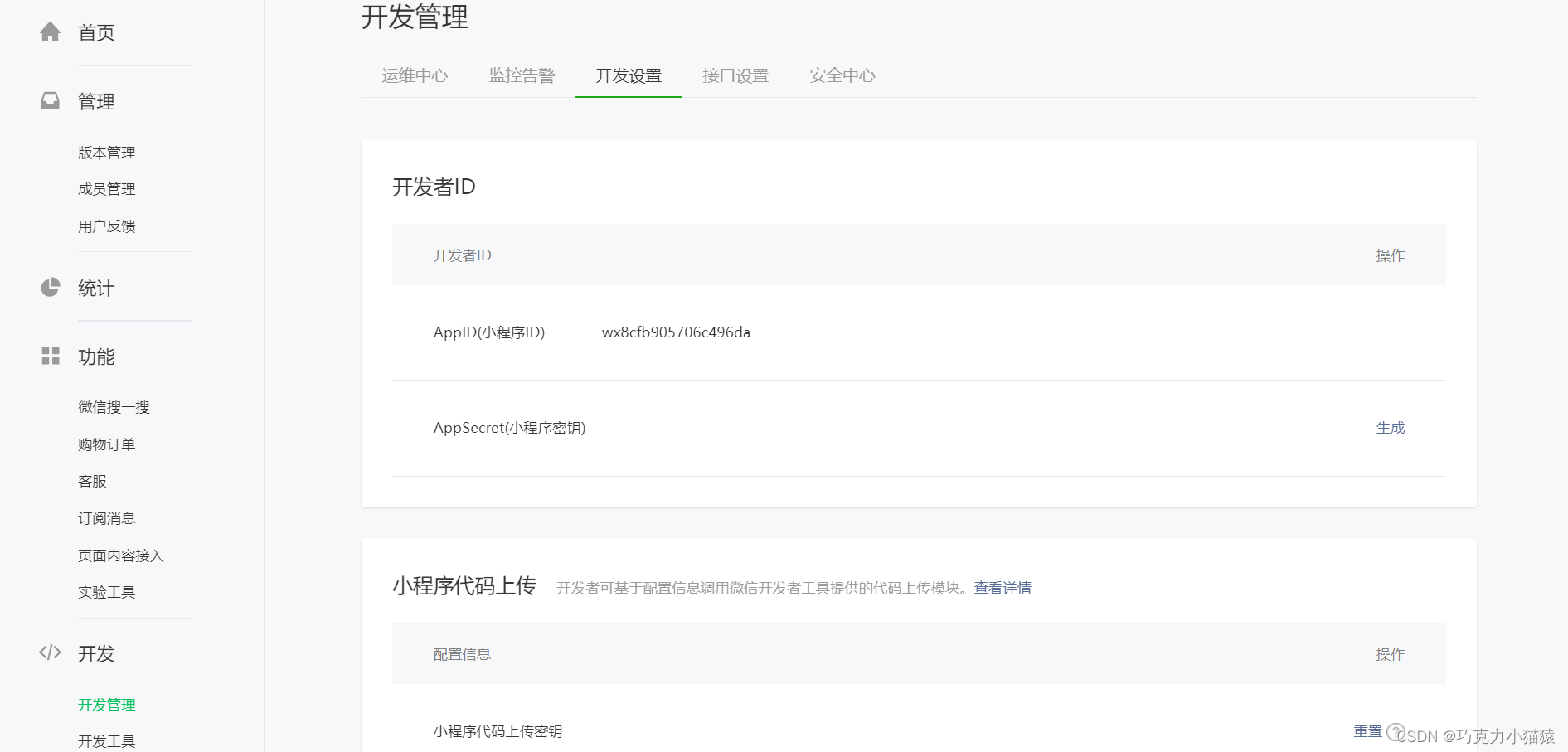Open the 订阅消息 section
This screenshot has width=1568, height=752.
106,517
